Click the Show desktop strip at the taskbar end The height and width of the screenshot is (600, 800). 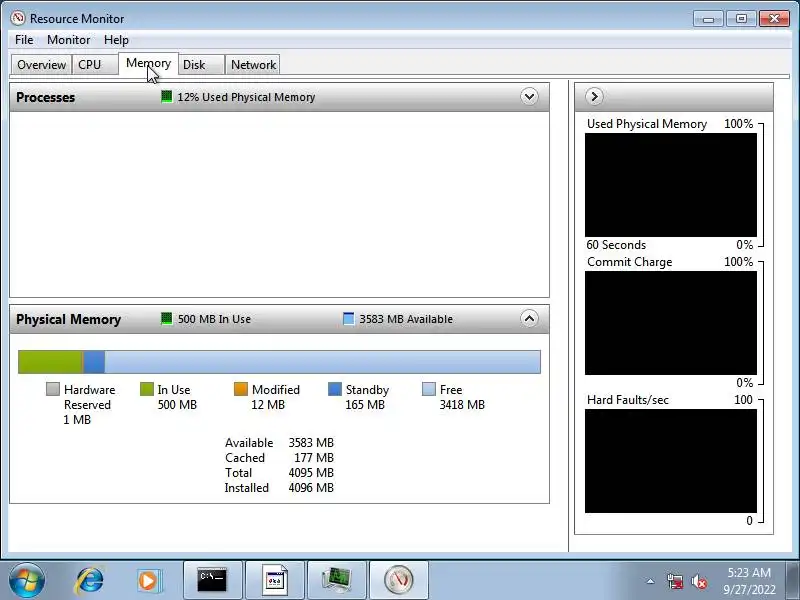[x=793, y=581]
